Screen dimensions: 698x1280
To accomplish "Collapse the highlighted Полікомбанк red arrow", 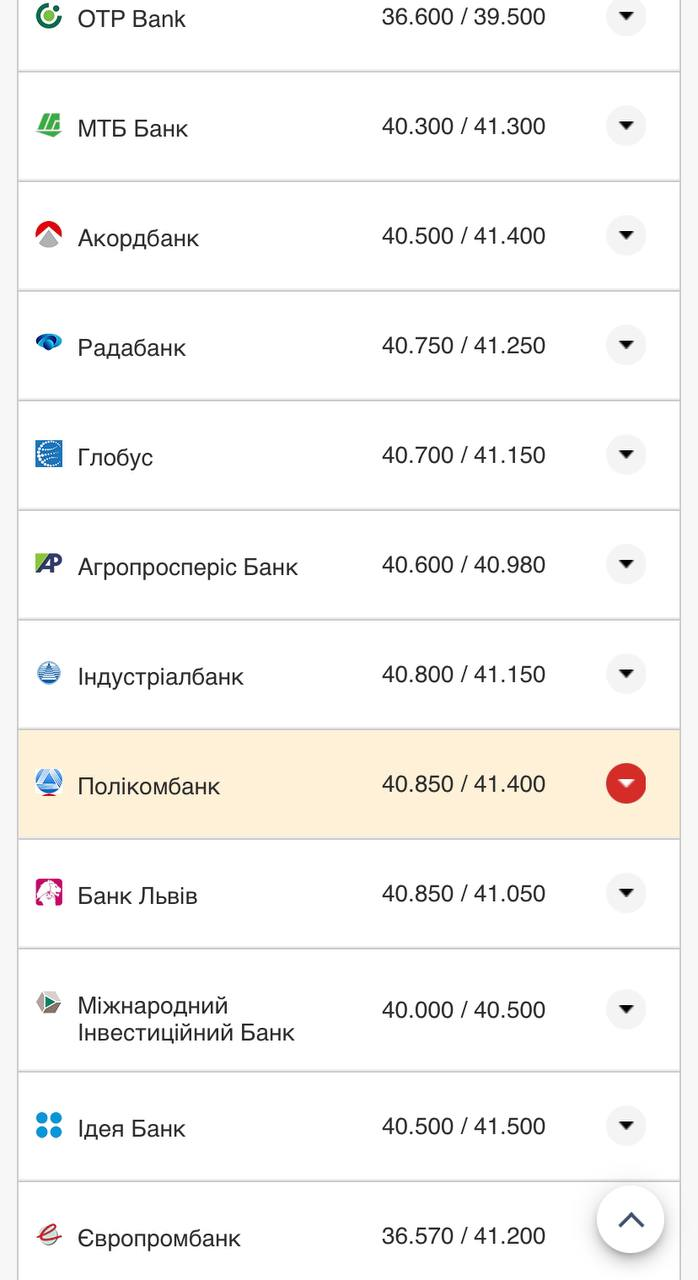I will point(626,783).
